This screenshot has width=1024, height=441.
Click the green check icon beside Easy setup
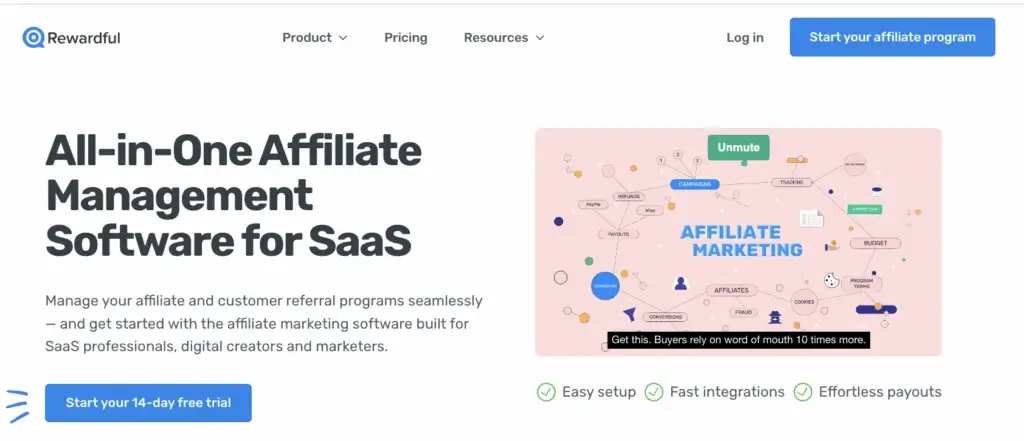click(546, 392)
